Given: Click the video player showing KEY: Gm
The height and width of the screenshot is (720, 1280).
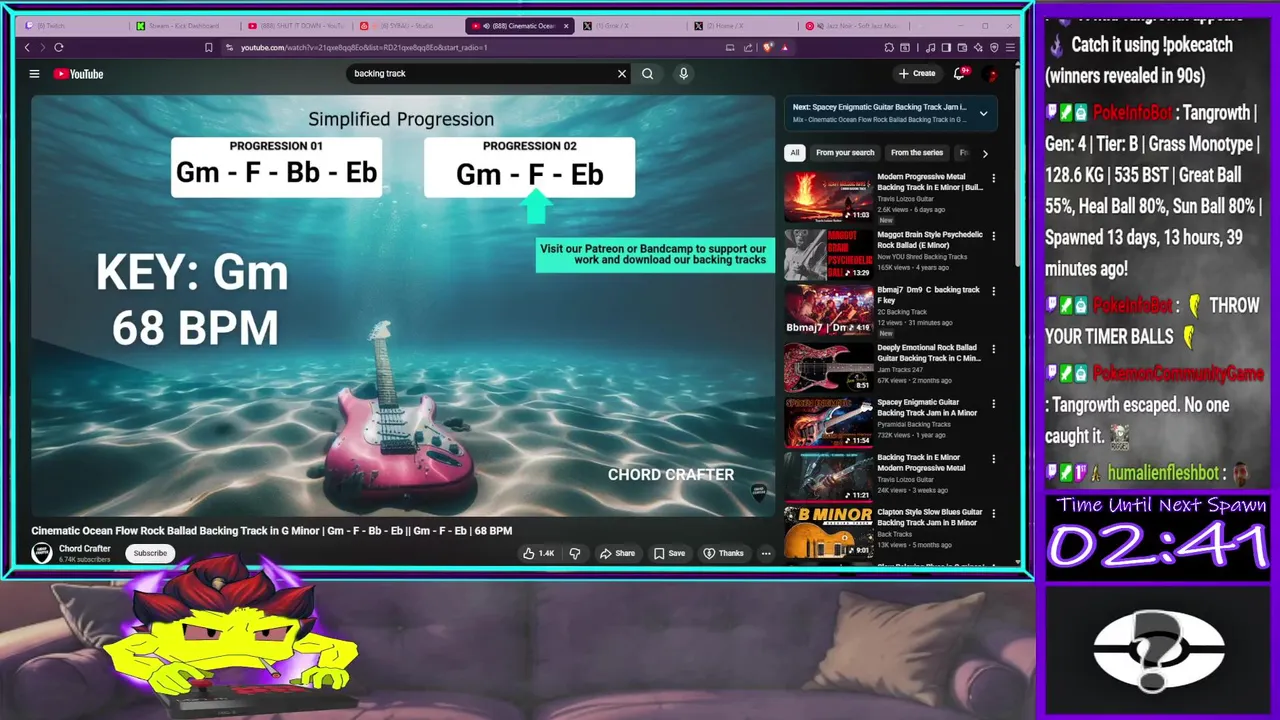Looking at the screenshot, I should click(x=402, y=306).
